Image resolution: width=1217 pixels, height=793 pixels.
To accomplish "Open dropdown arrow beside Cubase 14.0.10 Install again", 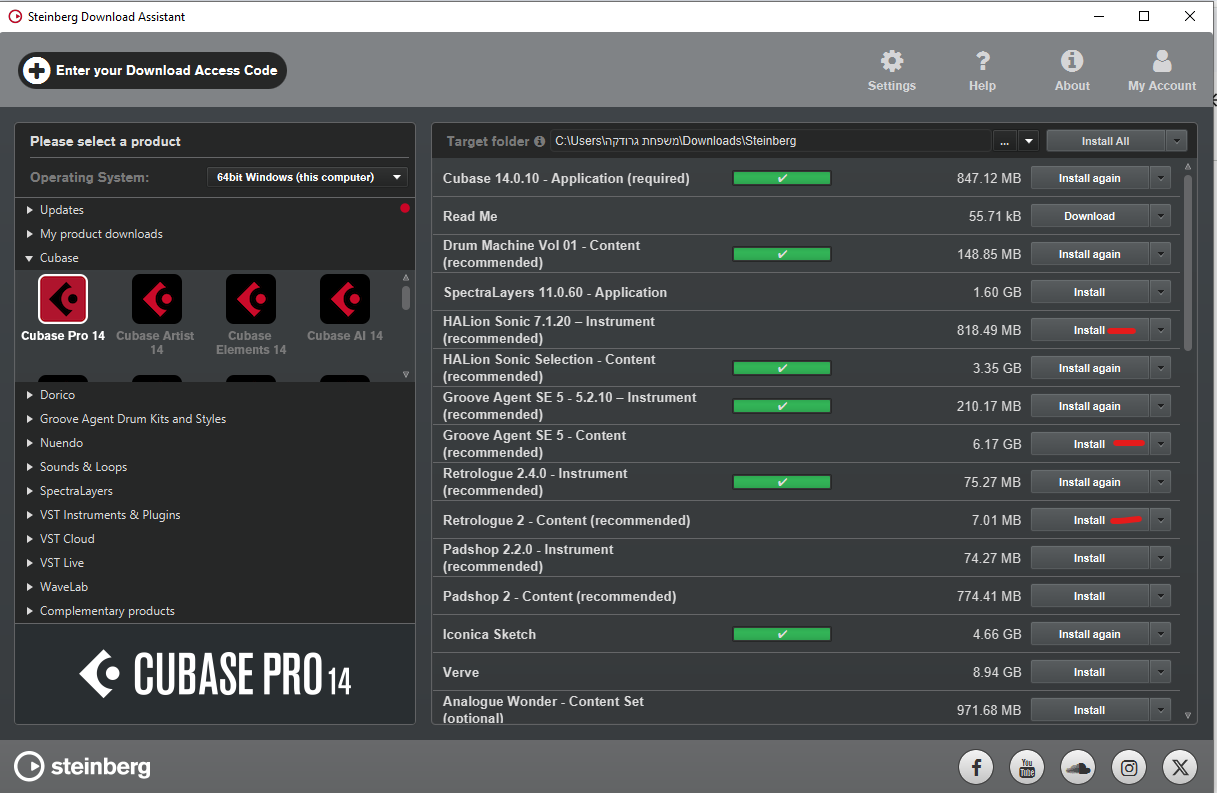I will [x=1160, y=178].
